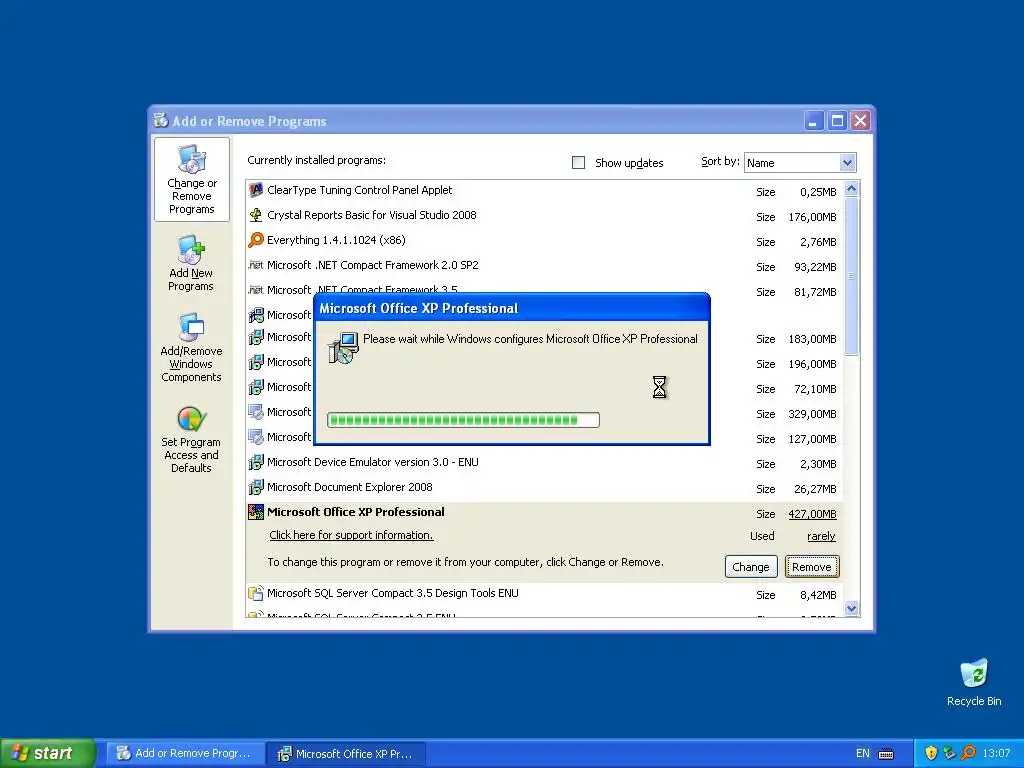Screen dimensions: 1024x768
Task: Click the 13:07 clock in the tray
Action: point(996,754)
